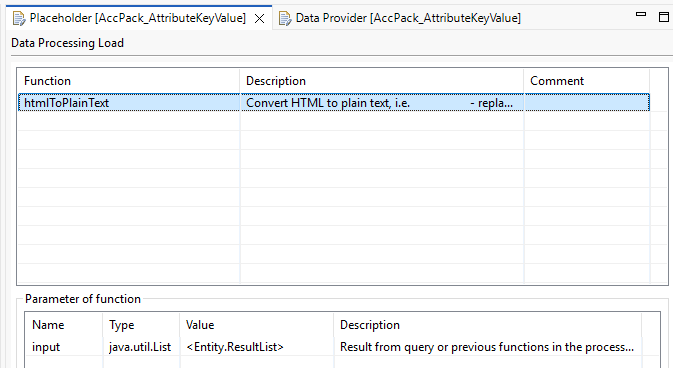Screen dimensions: 673x368
Task: Click 'Result from query or previous functions' description
Action: 487,347
